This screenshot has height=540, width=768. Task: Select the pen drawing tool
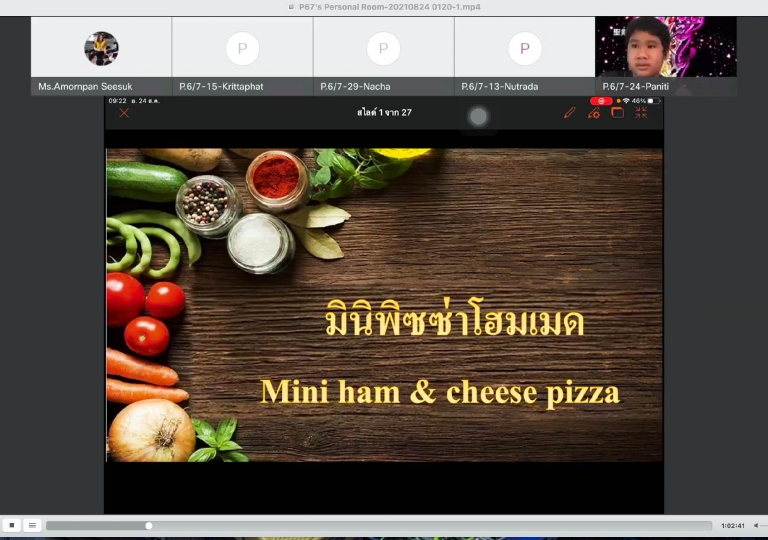tap(569, 113)
